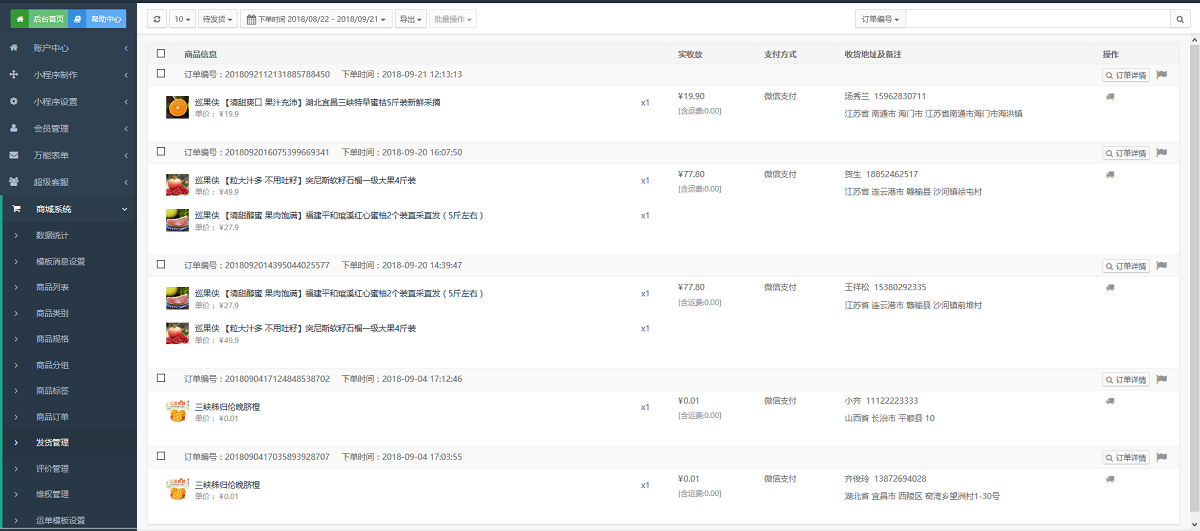Click the delivery truck icon for 王祥松's order

pos(1109,288)
